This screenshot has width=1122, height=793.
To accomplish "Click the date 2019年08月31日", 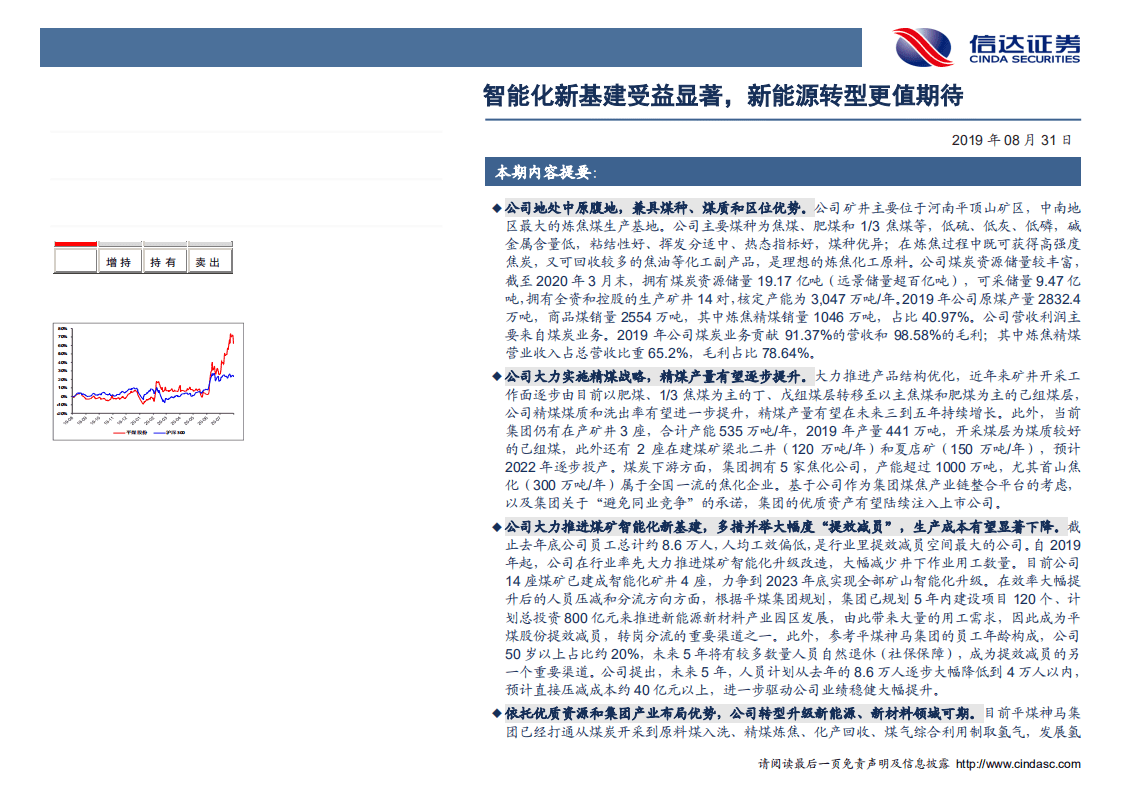I will (1011, 141).
